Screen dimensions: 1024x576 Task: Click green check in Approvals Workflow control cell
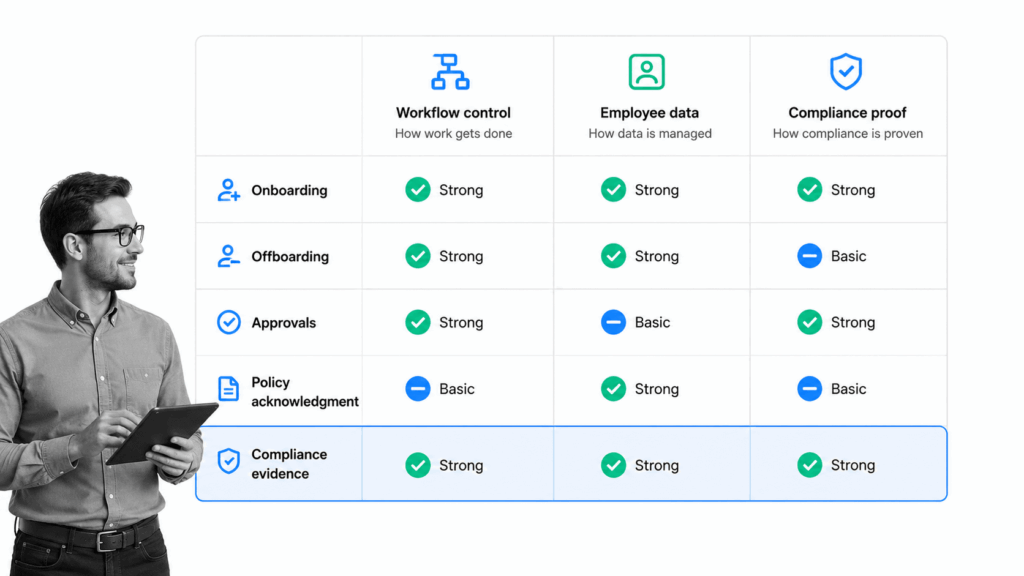point(418,322)
